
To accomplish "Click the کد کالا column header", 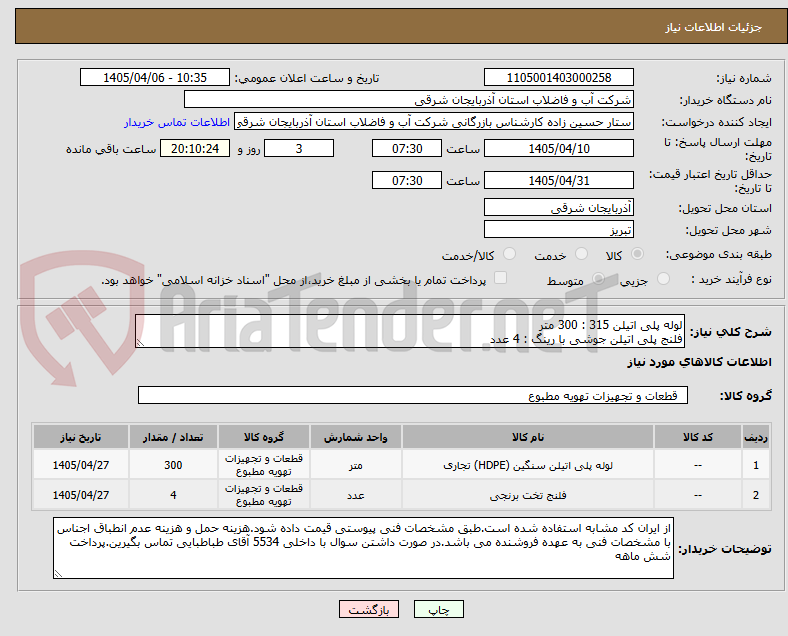I will pos(698,437).
